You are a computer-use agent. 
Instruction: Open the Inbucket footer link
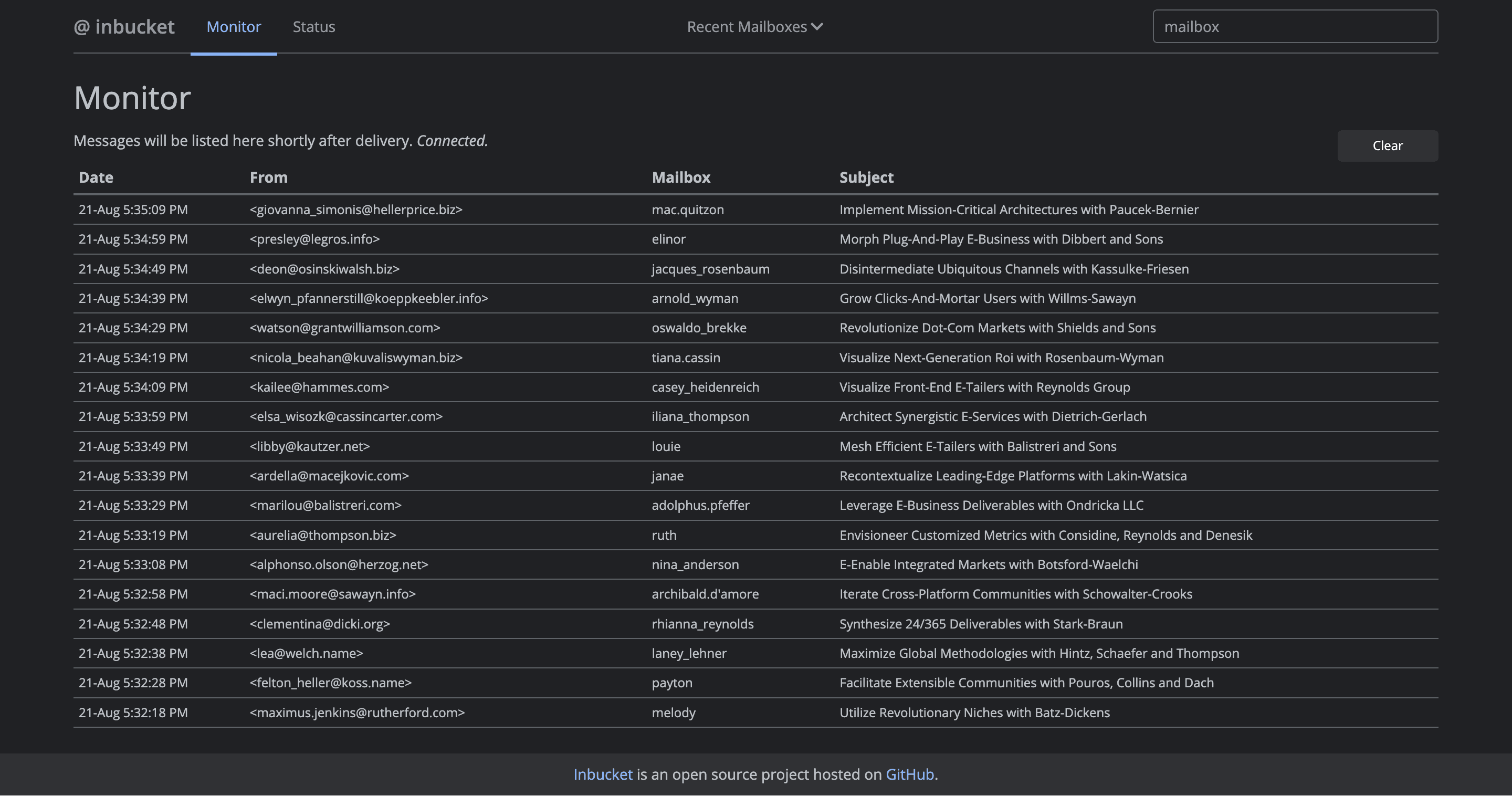coord(603,774)
